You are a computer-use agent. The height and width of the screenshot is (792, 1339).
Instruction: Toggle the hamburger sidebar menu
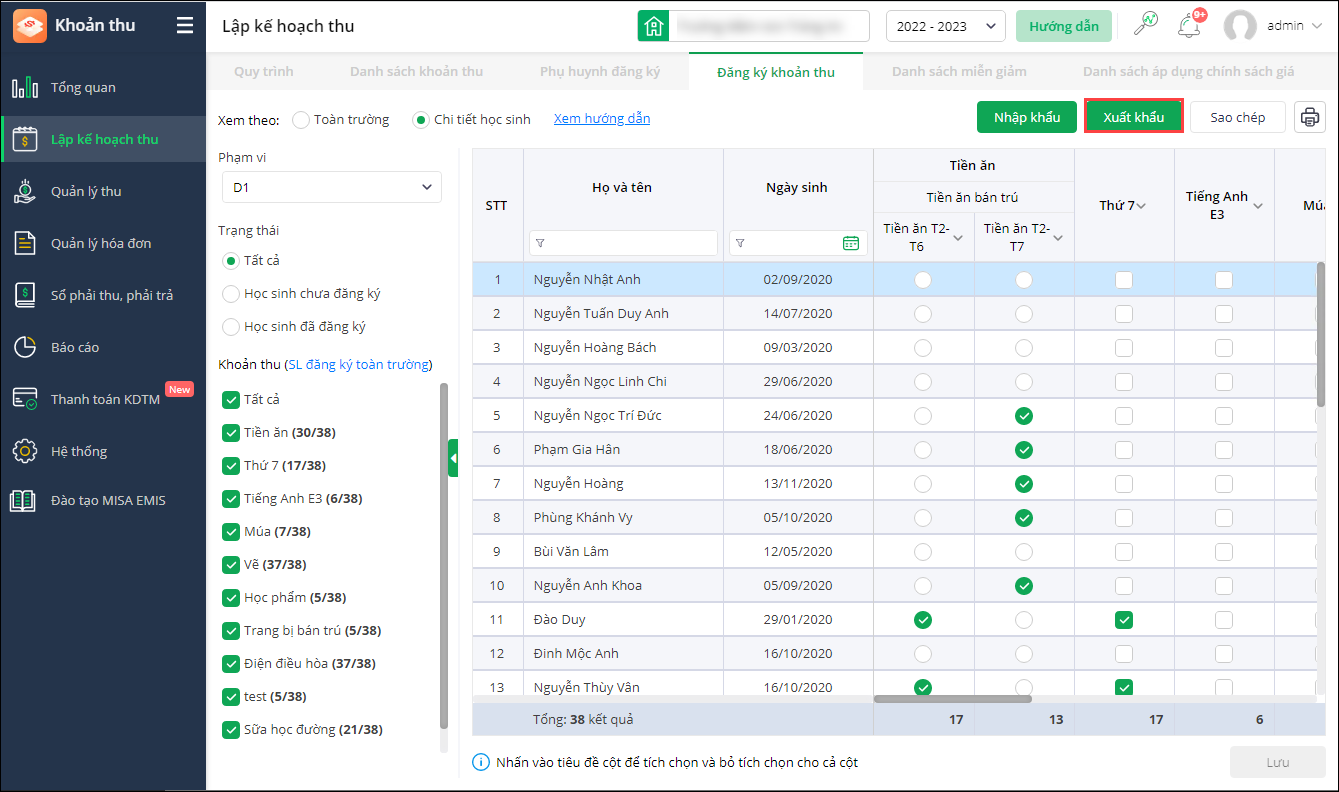pos(184,26)
